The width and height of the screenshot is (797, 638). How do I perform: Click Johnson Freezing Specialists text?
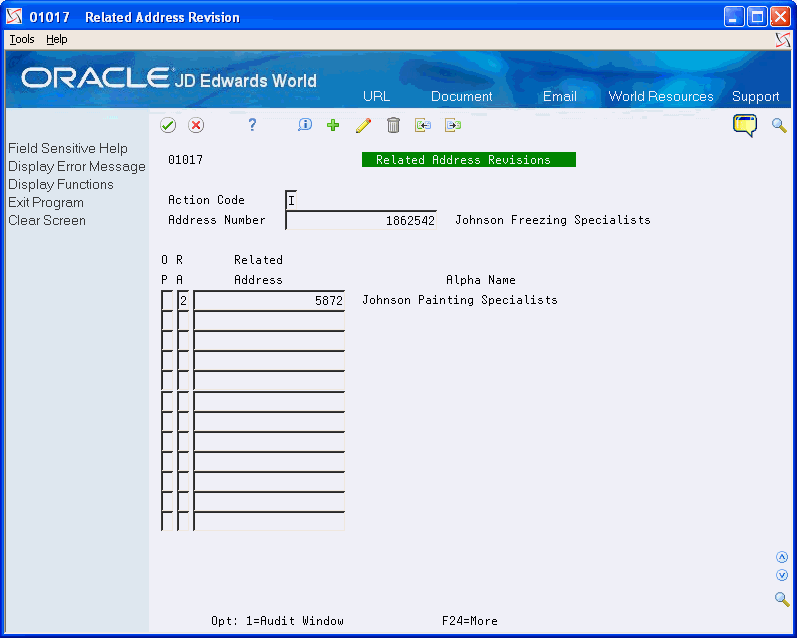(x=553, y=220)
